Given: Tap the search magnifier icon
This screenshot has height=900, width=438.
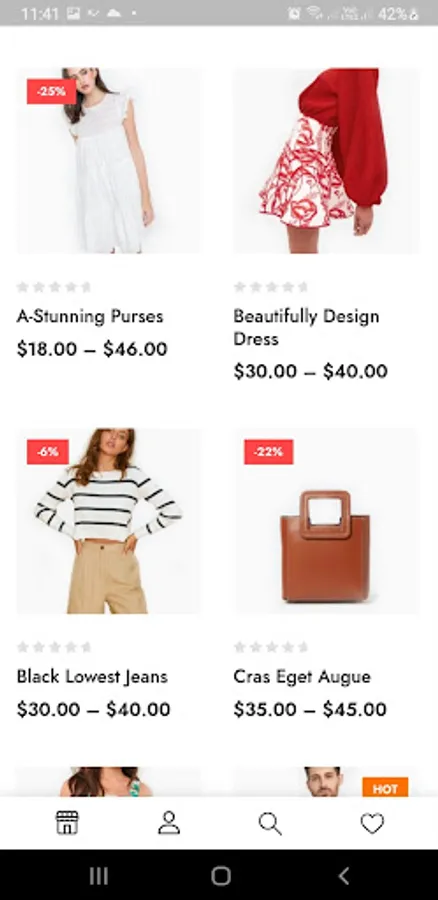Looking at the screenshot, I should [270, 824].
